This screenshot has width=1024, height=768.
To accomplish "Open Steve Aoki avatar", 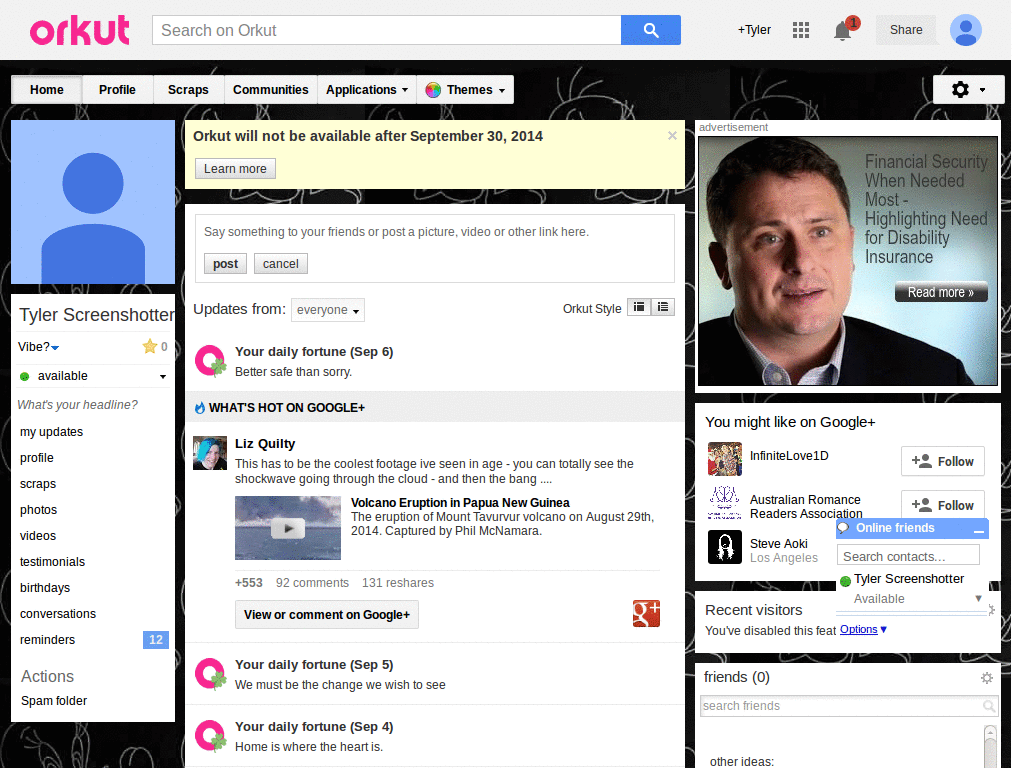I will click(724, 547).
